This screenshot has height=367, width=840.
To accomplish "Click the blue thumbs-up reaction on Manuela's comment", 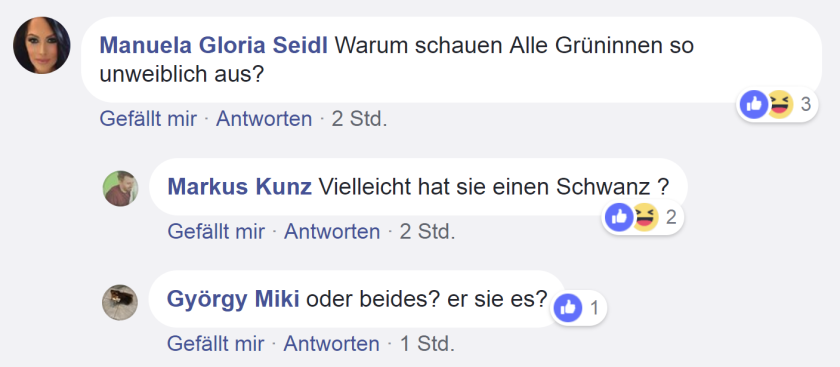I will [x=754, y=104].
